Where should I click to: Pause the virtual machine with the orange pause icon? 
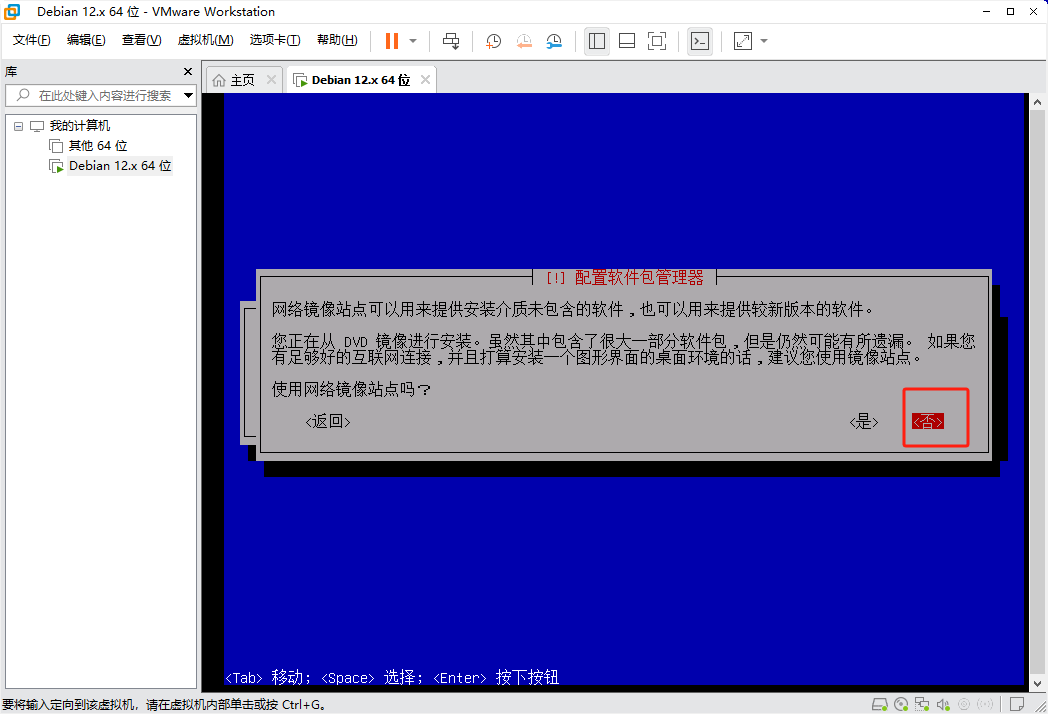392,41
